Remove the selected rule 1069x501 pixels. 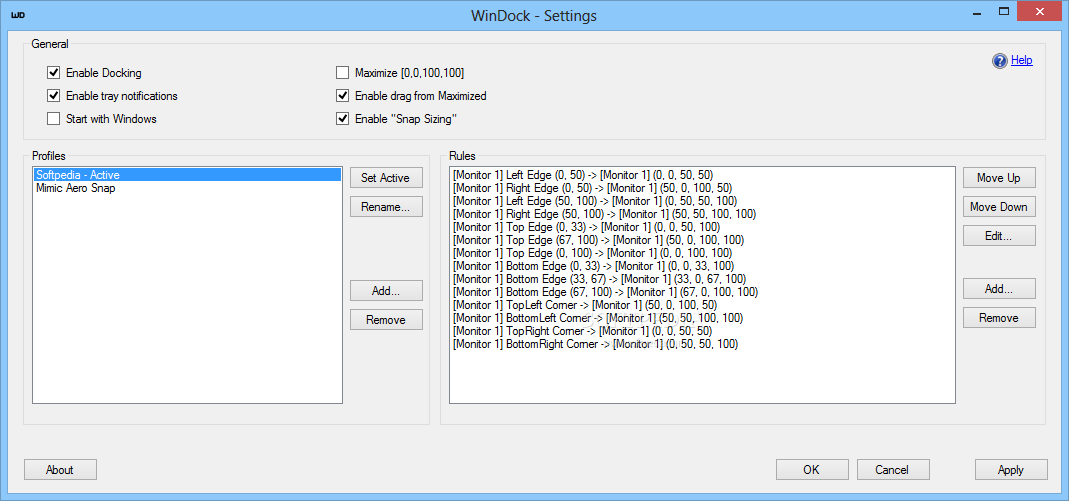(x=999, y=318)
